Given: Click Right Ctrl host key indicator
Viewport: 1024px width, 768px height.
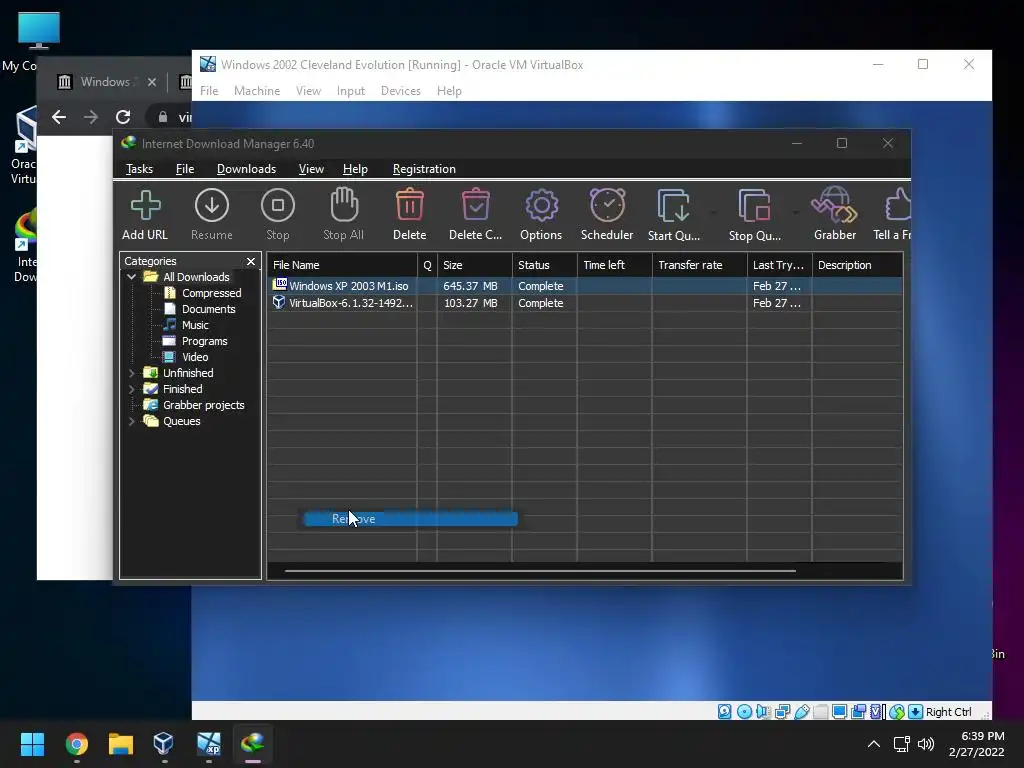Looking at the screenshot, I should tap(948, 712).
